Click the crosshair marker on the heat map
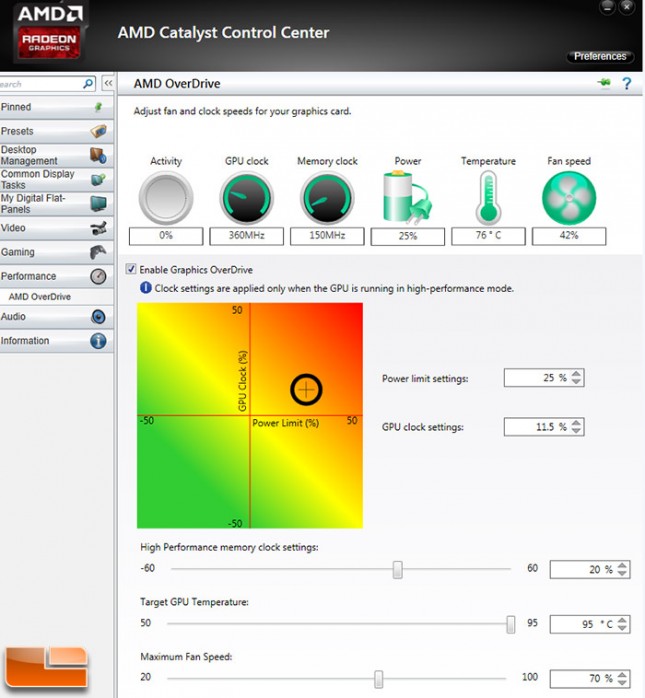Viewport: 645px width, 698px height. point(306,390)
